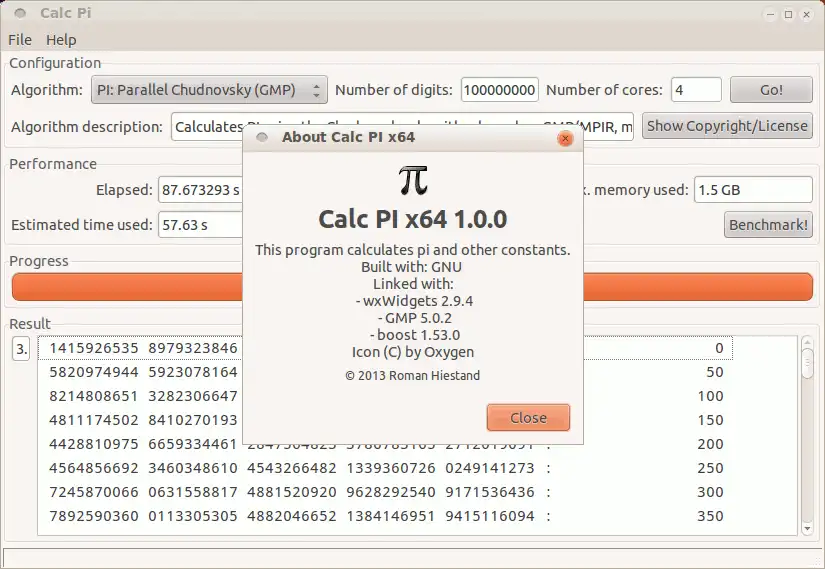The height and width of the screenshot is (569, 825).
Task: Click the pi symbol icon in About dialog
Action: tap(413, 180)
